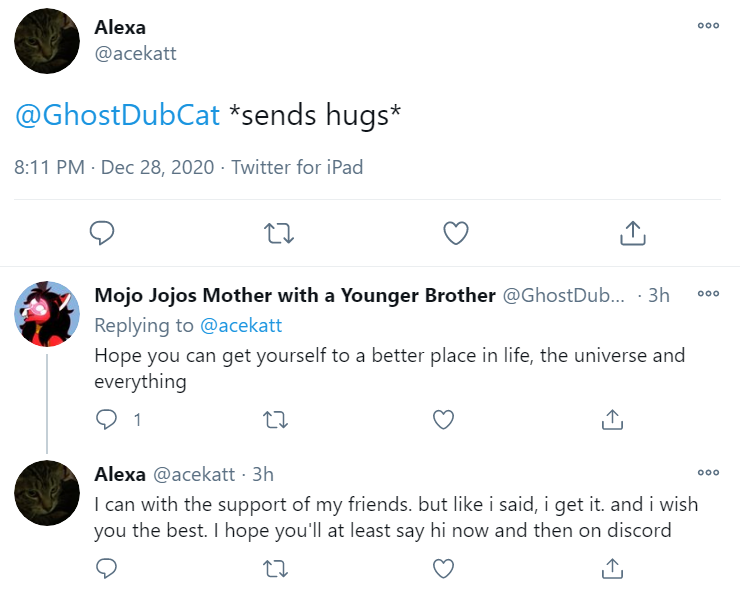Open the @acekatt link after Replying to
Image resolution: width=740 pixels, height=592 pixels.
[241, 326]
